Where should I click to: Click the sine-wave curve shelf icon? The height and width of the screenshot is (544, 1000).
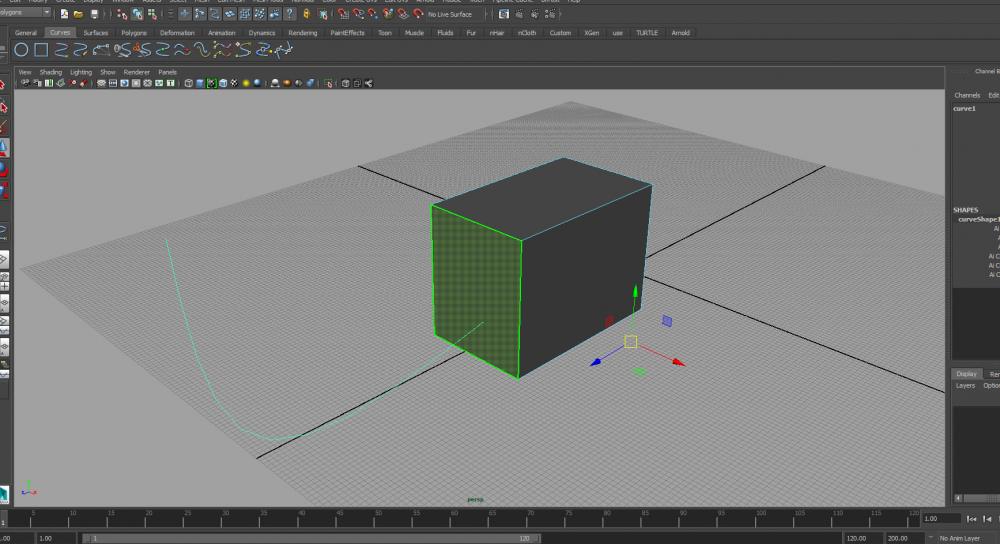pos(202,50)
